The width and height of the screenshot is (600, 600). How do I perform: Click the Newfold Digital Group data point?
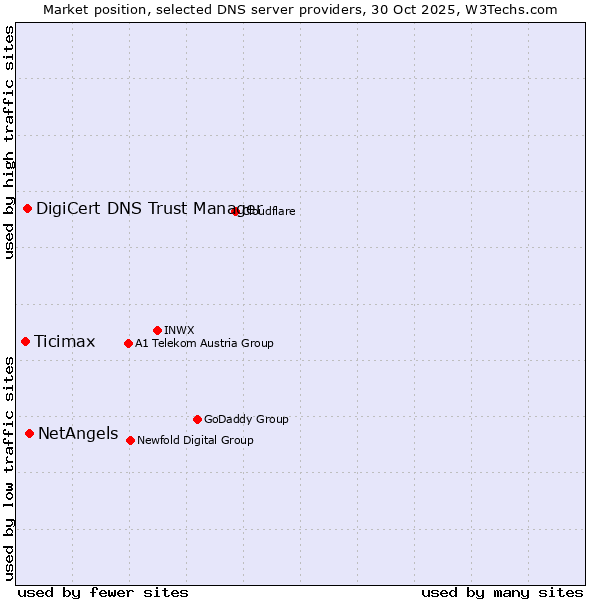click(130, 440)
